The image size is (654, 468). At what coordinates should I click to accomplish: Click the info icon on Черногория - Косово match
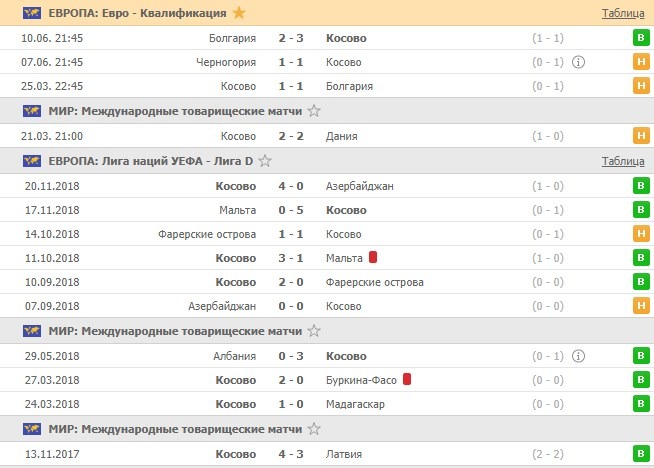click(579, 62)
